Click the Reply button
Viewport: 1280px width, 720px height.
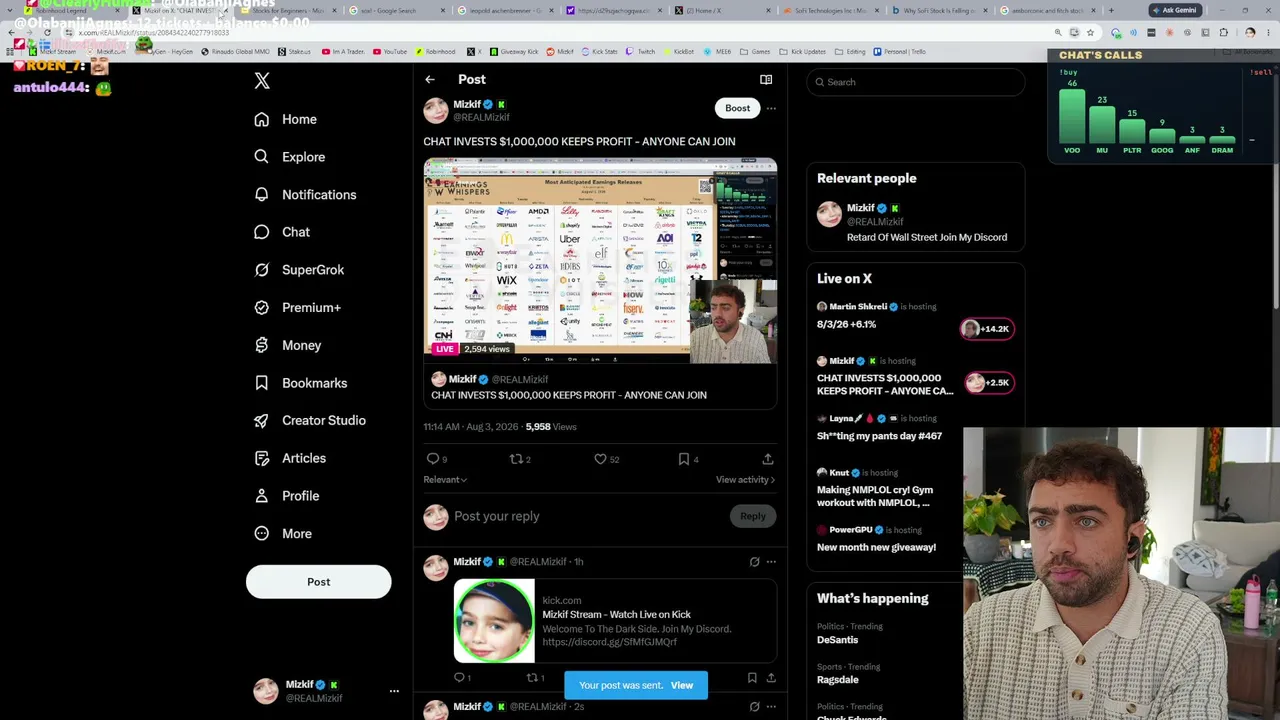[x=753, y=516]
